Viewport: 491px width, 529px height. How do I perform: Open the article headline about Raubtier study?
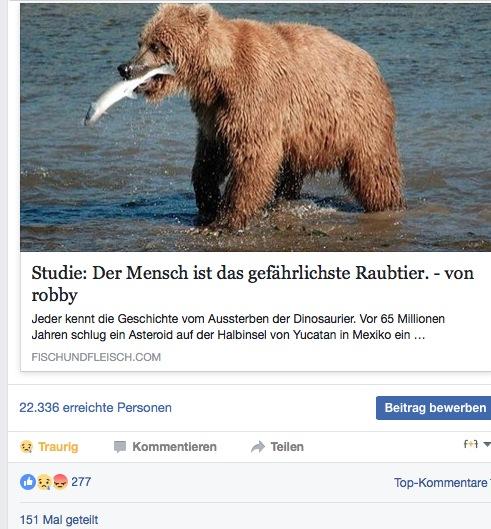[252, 283]
